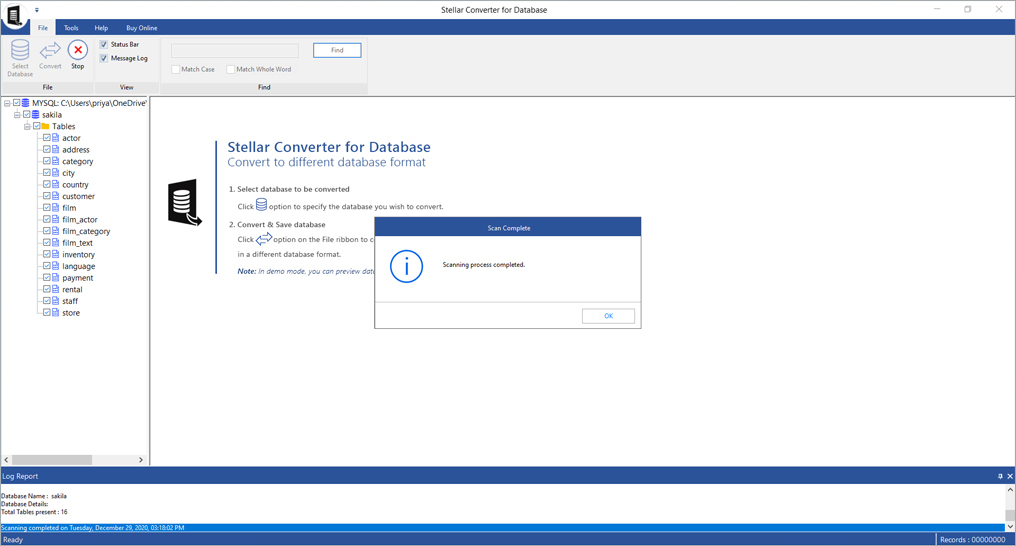Click the payment table icon
The height and width of the screenshot is (546, 1016).
(x=56, y=278)
